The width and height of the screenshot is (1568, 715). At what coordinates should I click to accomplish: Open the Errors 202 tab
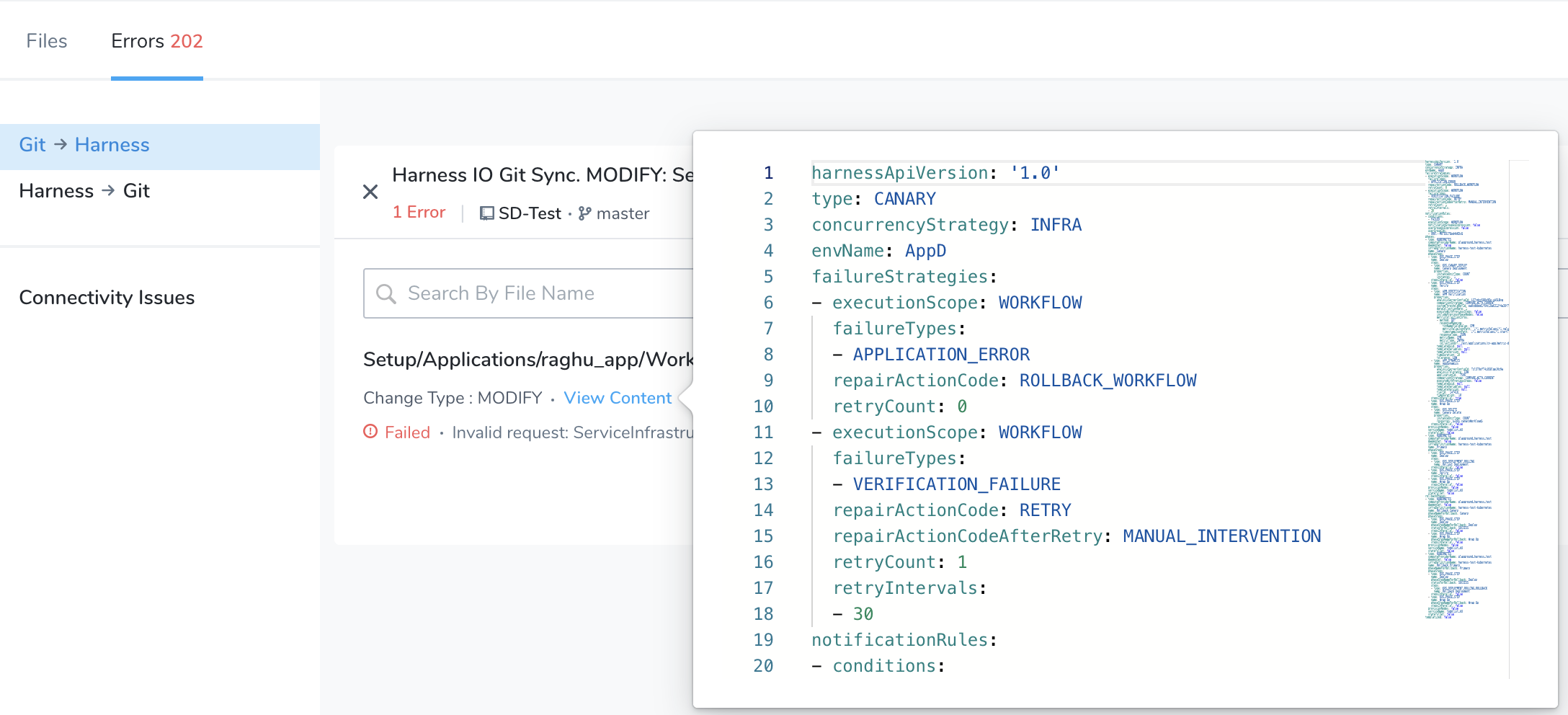(x=157, y=41)
